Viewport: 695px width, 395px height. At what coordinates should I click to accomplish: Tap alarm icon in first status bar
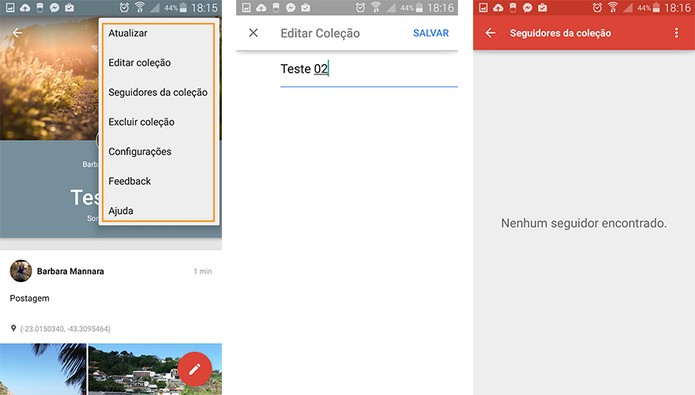pyautogui.click(x=124, y=8)
